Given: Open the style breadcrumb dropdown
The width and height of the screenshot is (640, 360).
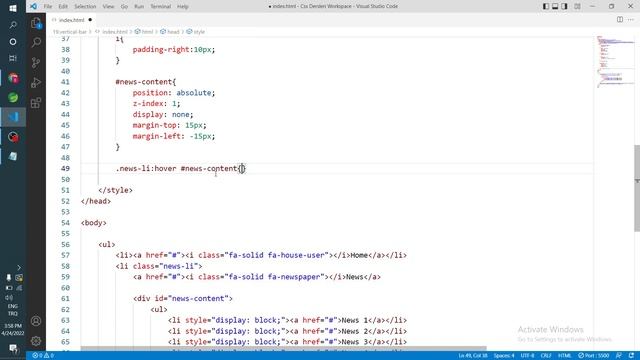Looking at the screenshot, I should tap(196, 31).
